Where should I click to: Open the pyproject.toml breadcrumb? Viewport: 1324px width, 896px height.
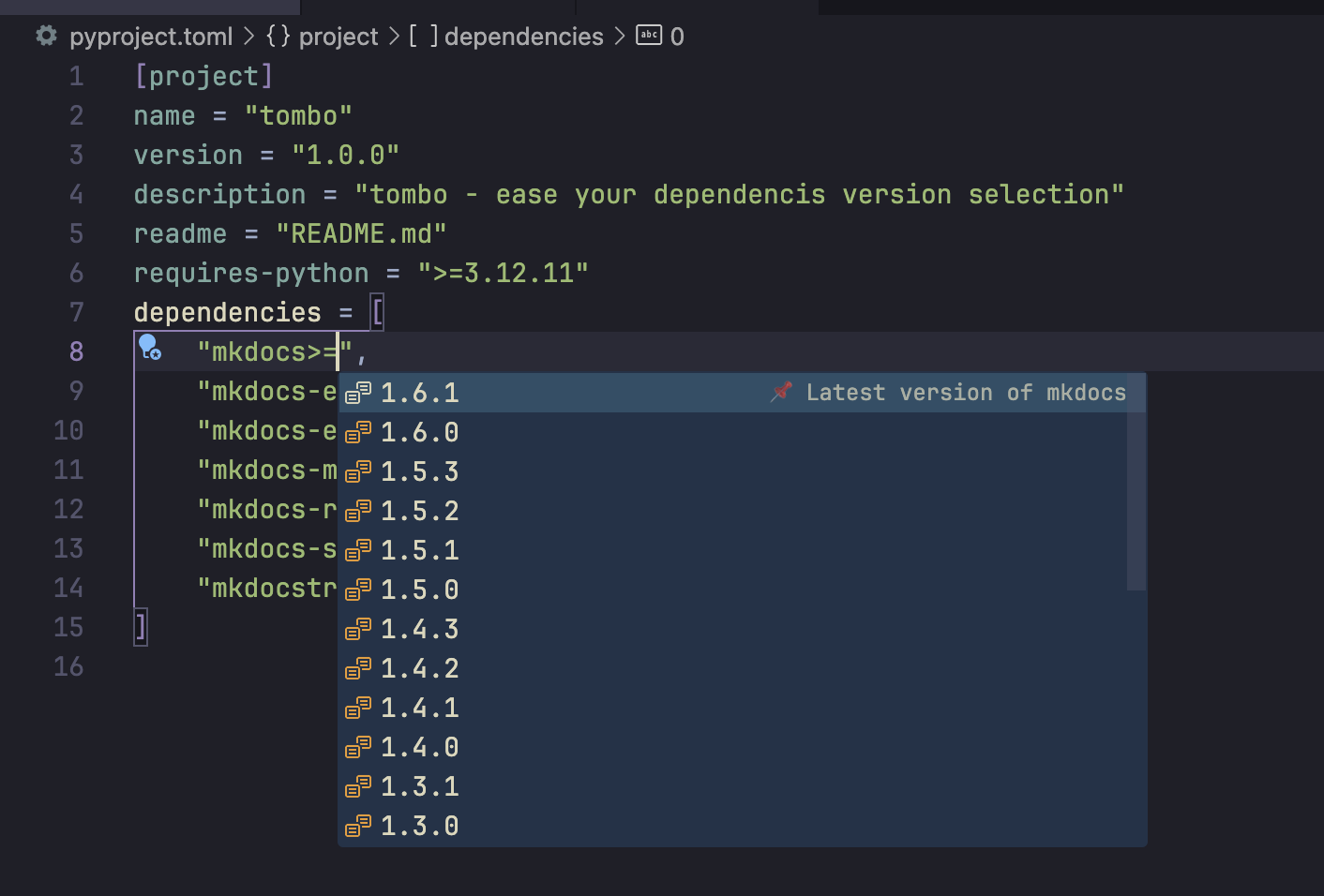(x=151, y=37)
